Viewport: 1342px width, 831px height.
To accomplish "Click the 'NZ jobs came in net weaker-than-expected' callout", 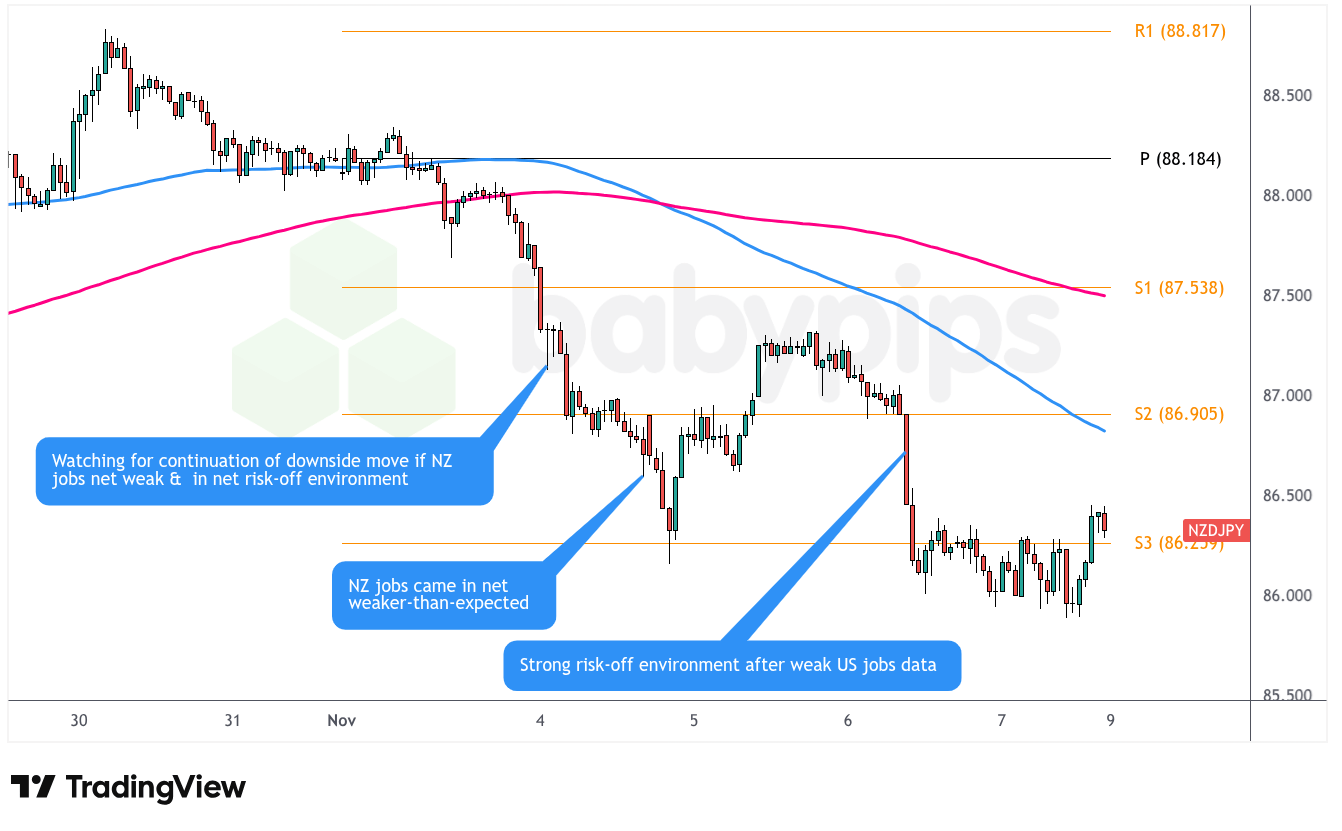I will pos(443,594).
